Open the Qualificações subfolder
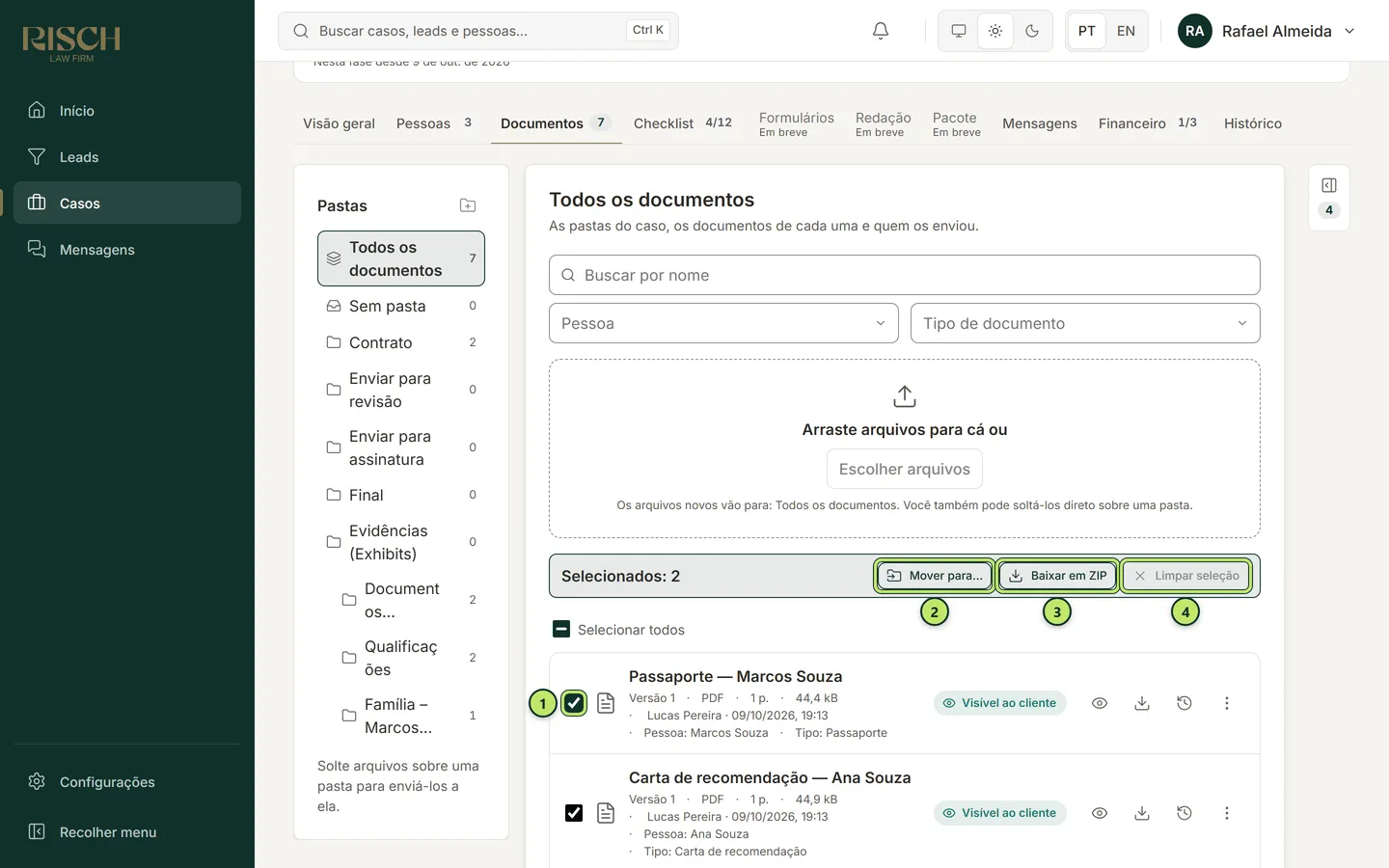Screen dimensions: 1389x868 [x=409, y=658]
